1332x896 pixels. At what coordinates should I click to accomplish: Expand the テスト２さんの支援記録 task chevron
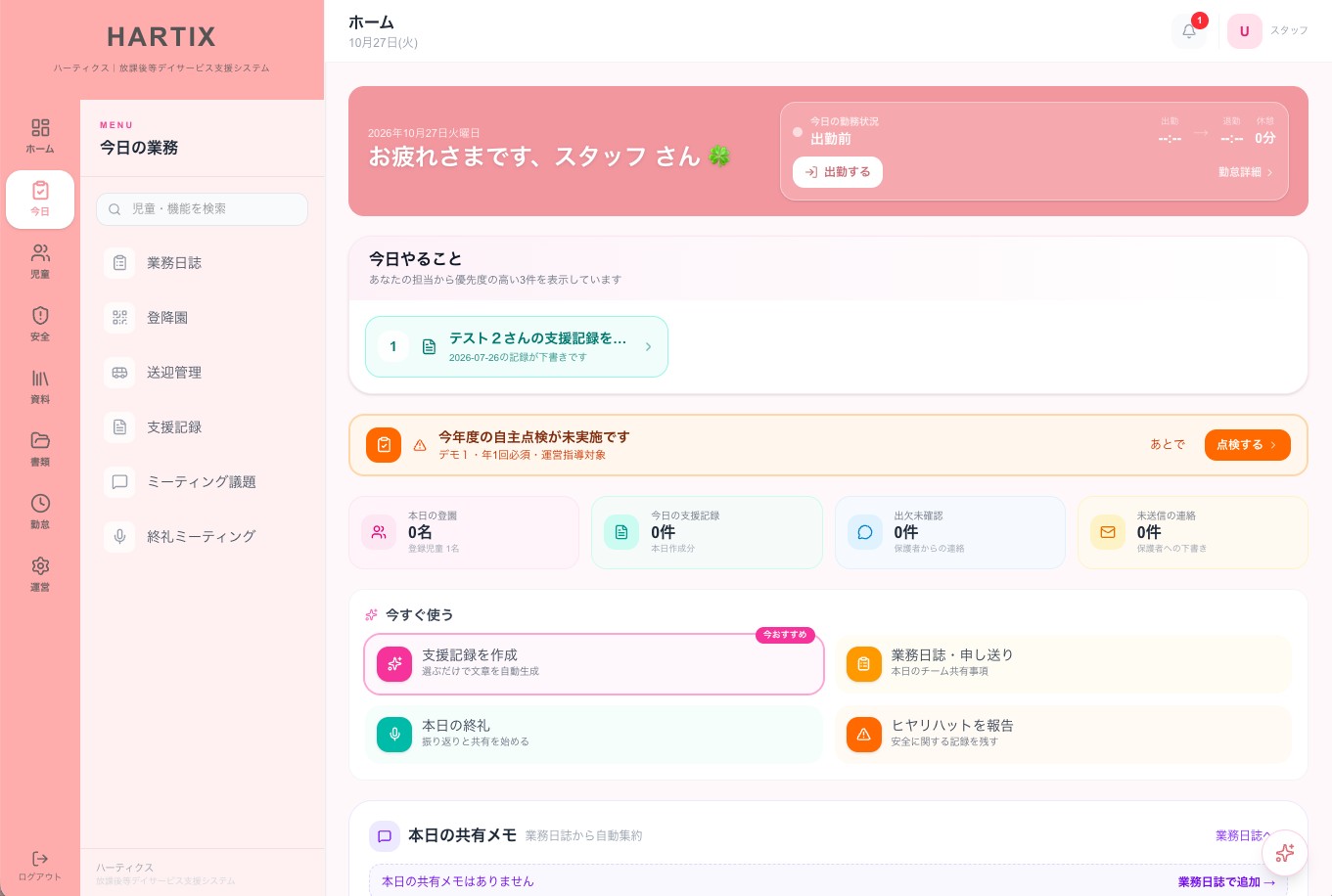648,346
